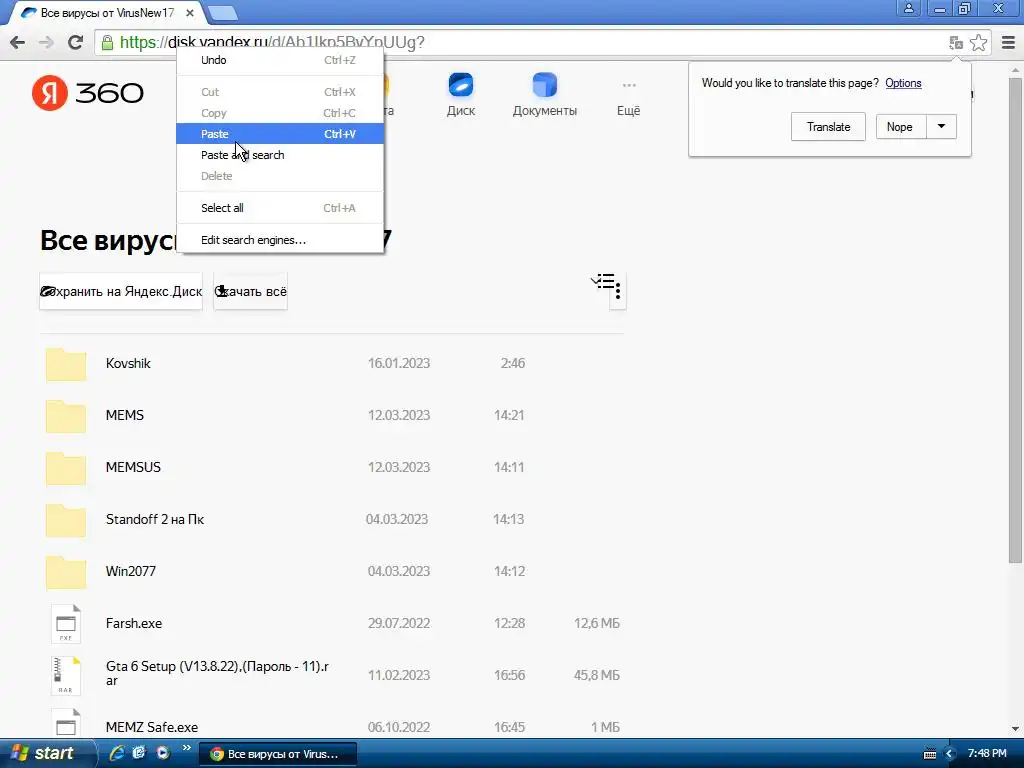This screenshot has height=768, width=1024.
Task: Choose Paste from the context menu
Action: point(280,134)
